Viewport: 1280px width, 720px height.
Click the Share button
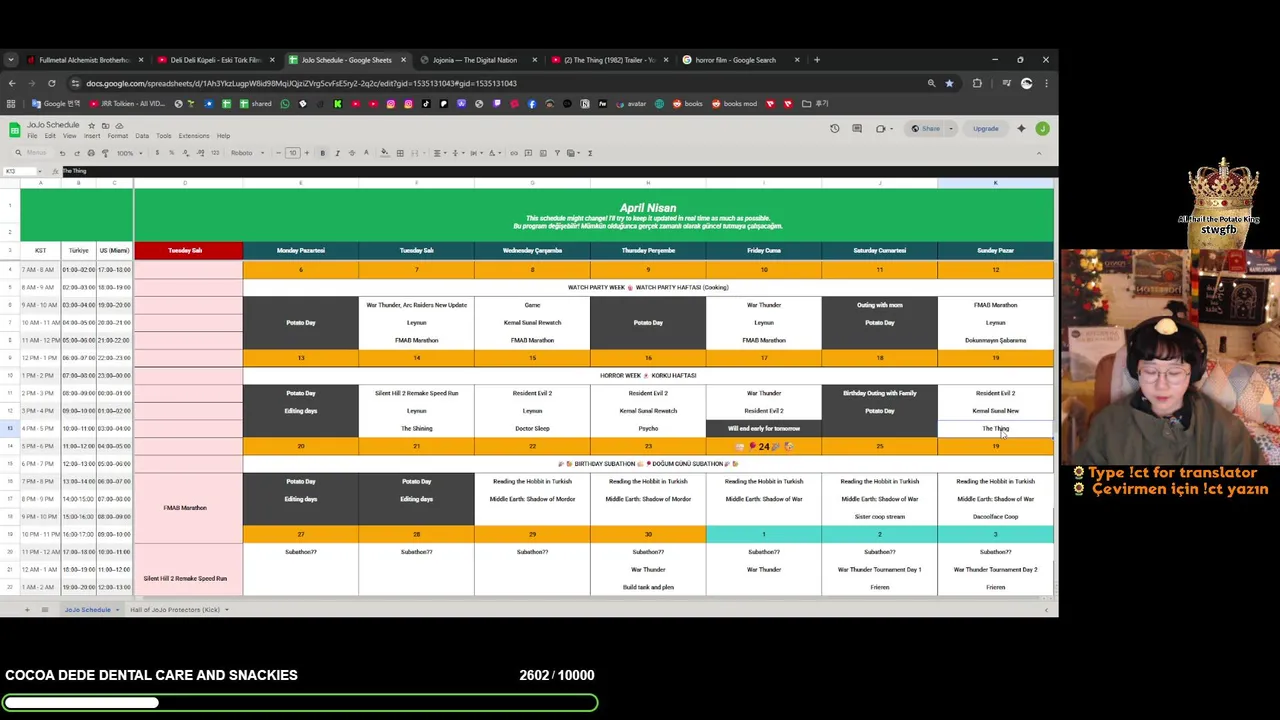[x=925, y=128]
